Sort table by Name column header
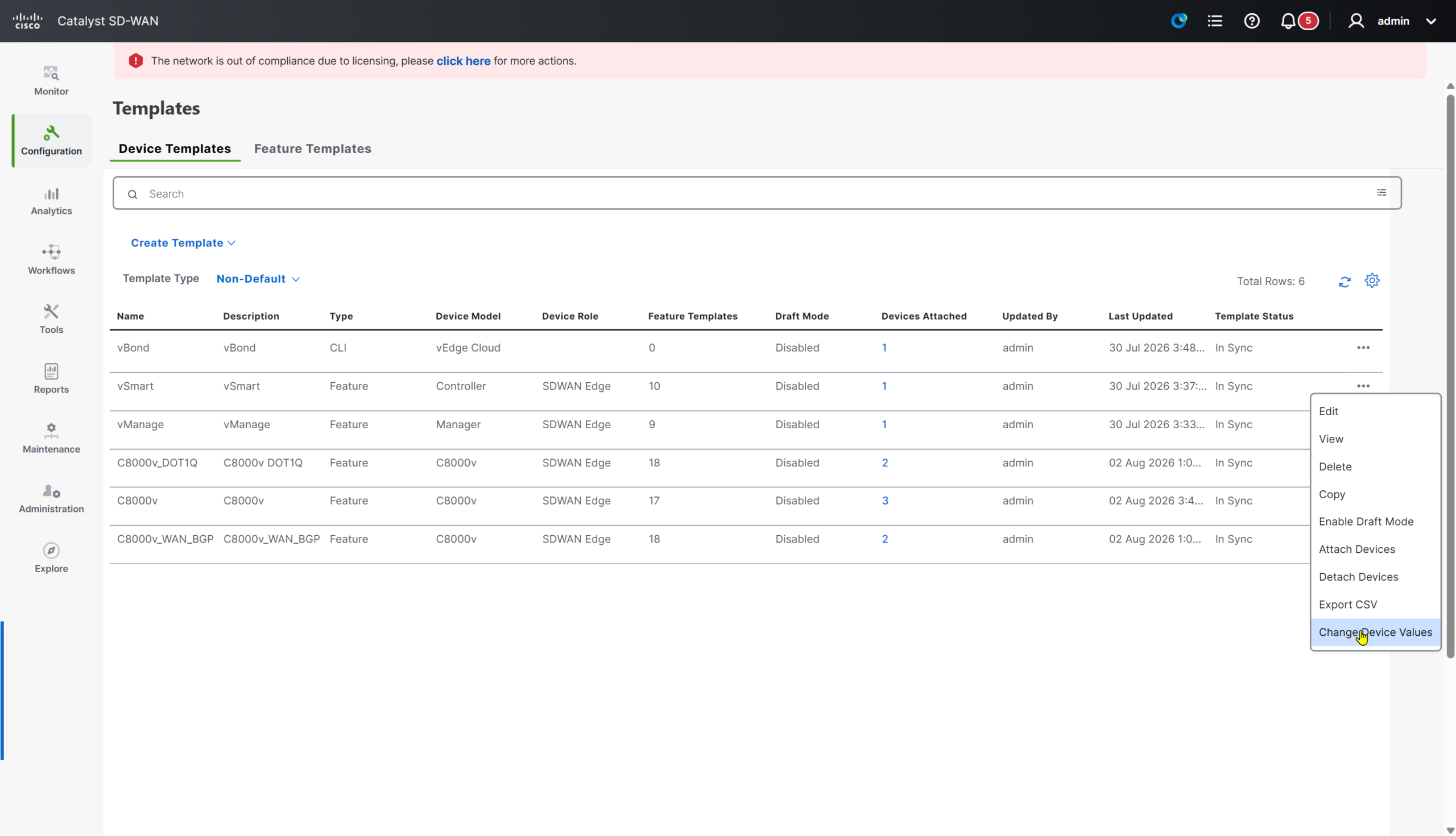Image resolution: width=1456 pixels, height=836 pixels. [130, 316]
